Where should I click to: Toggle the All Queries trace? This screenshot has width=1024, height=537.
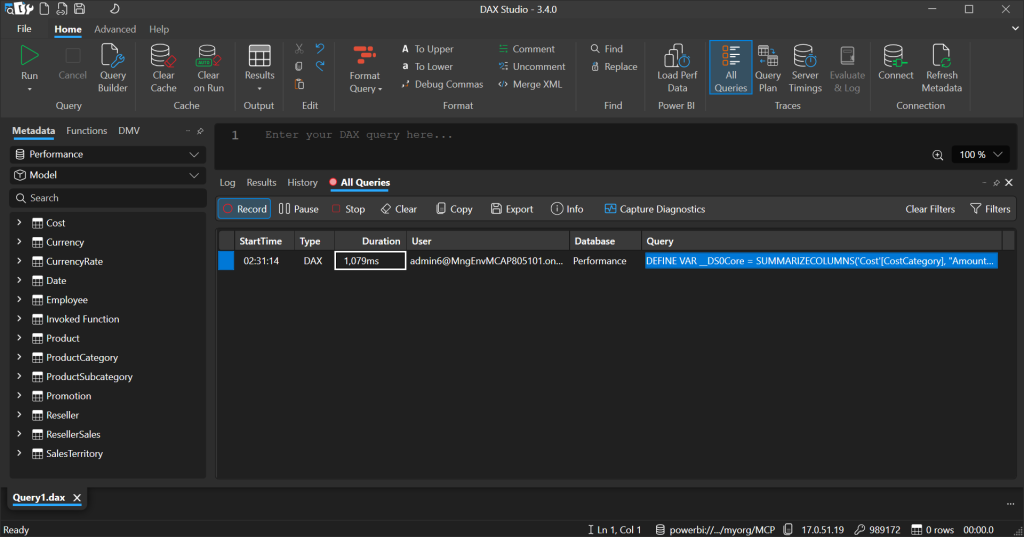[x=730, y=67]
